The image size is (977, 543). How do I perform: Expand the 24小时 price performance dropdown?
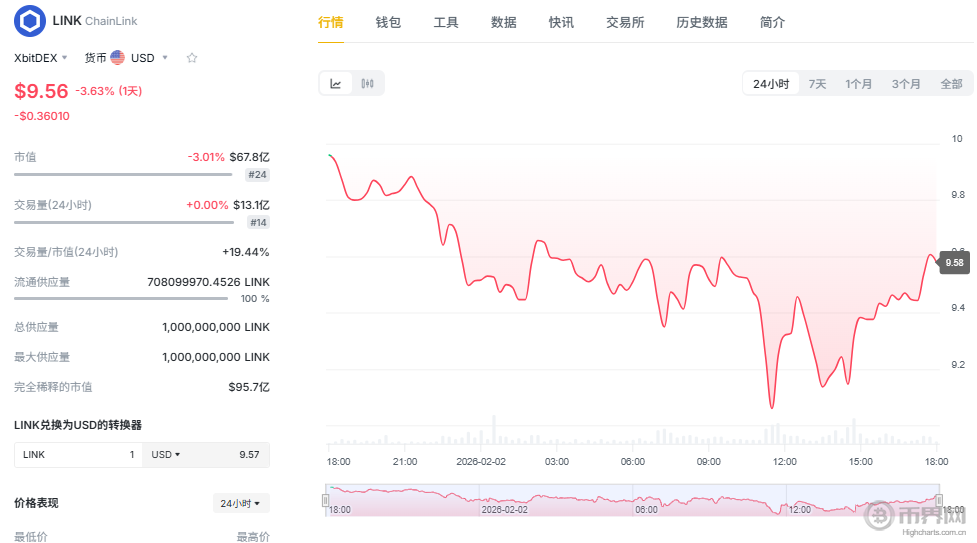pos(240,504)
